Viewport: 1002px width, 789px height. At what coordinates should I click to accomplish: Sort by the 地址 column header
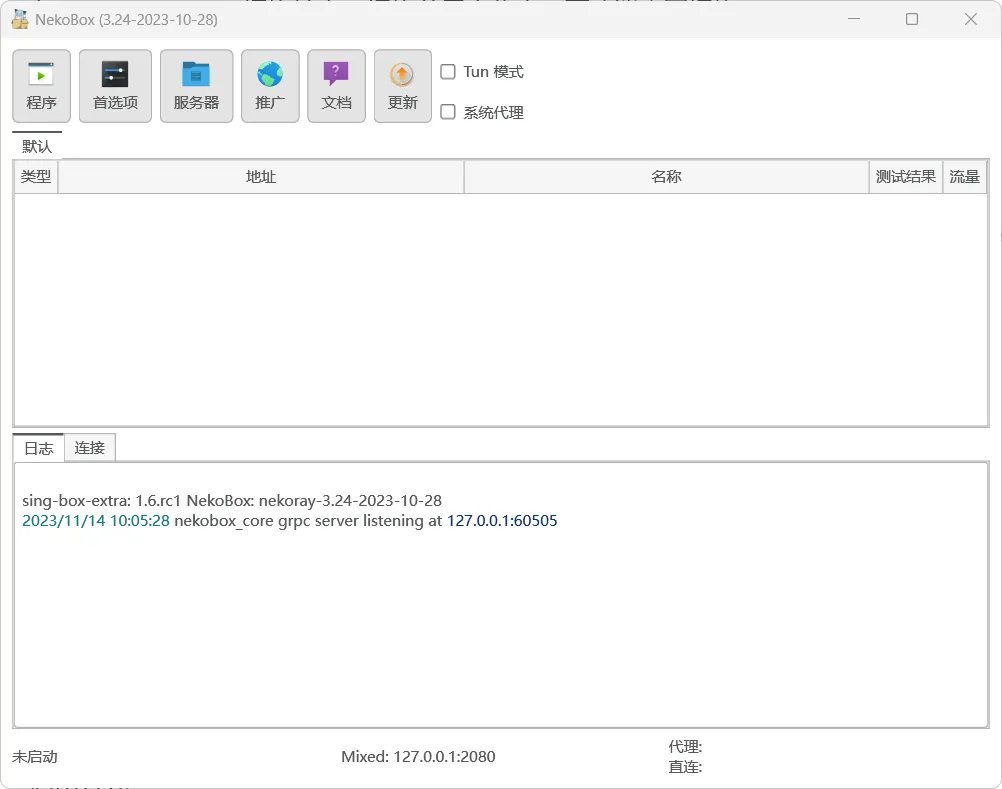[x=261, y=177]
